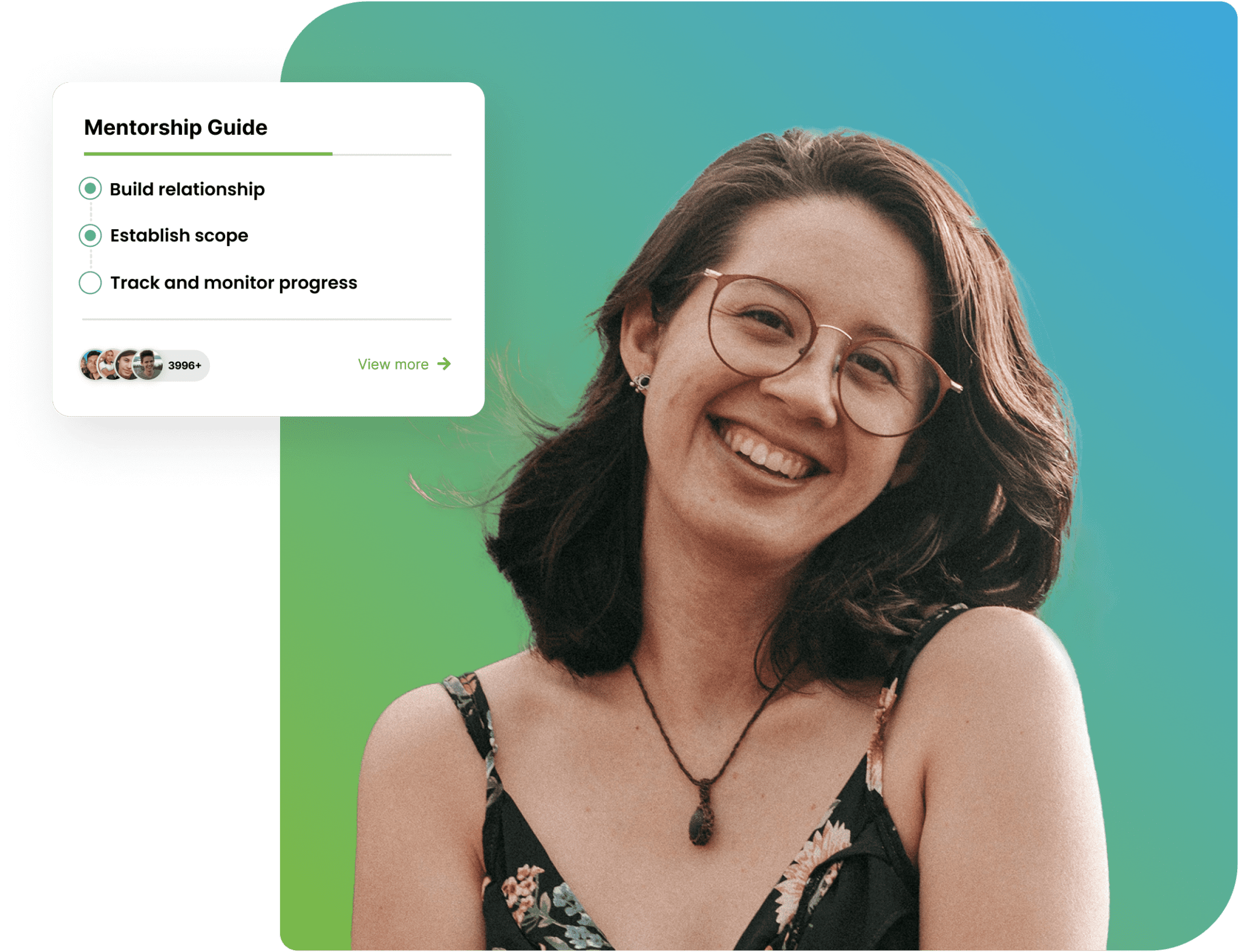Click the green arrow icon beside View more
1239x952 pixels.
[446, 364]
